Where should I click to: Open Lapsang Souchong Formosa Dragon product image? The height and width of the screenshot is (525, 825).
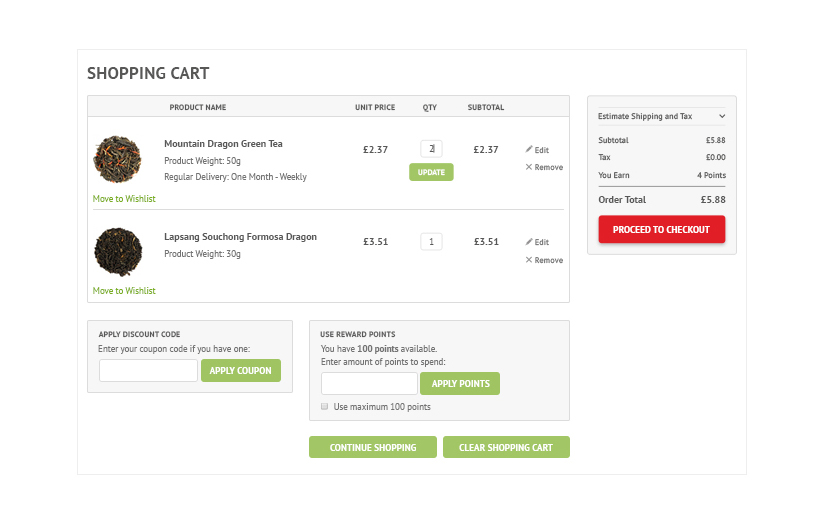(118, 251)
